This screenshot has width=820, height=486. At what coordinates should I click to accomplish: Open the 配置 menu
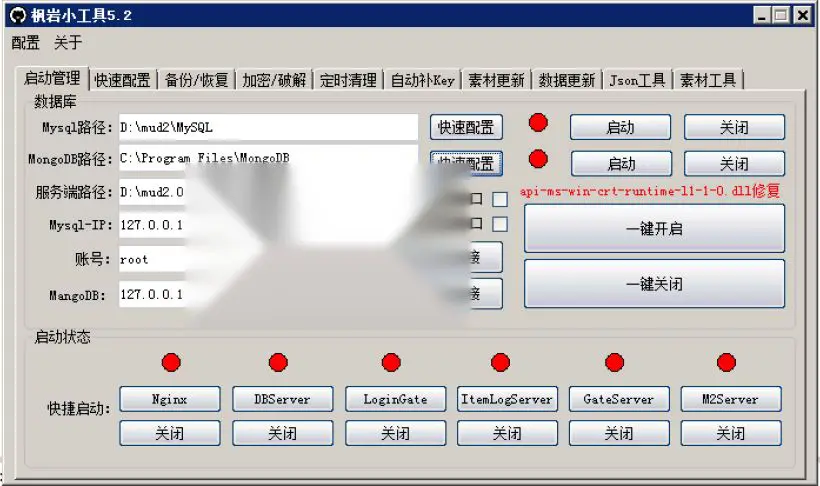tap(26, 43)
